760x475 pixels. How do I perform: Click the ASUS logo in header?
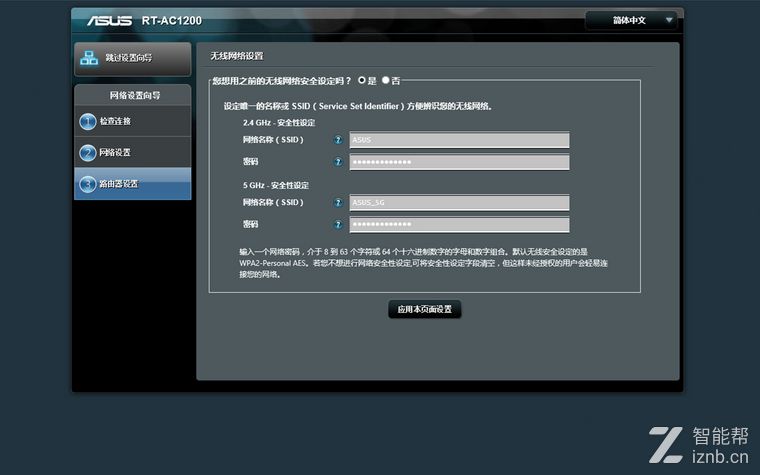click(x=110, y=21)
